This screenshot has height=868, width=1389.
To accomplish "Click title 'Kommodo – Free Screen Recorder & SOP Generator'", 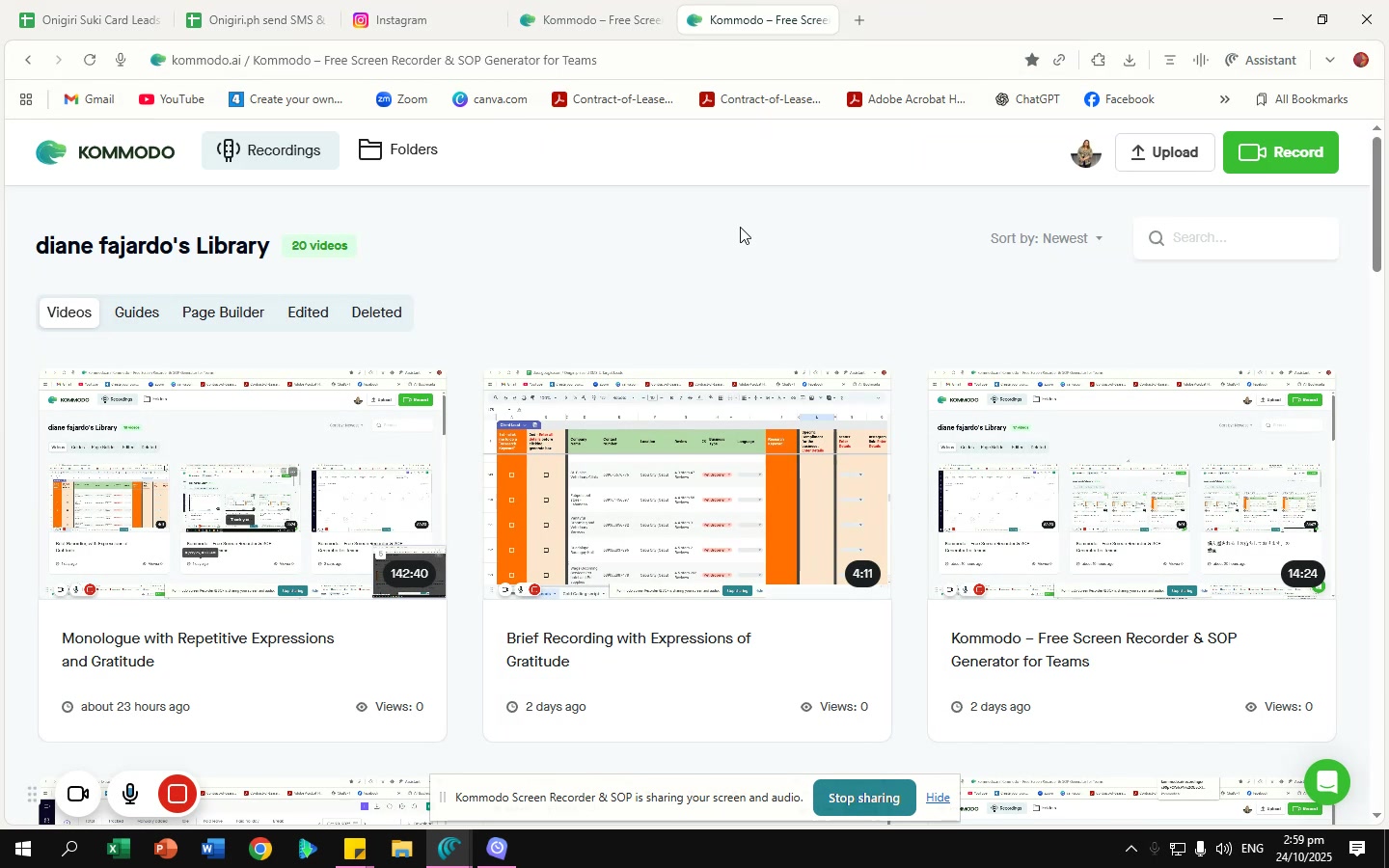I will click(x=1094, y=650).
